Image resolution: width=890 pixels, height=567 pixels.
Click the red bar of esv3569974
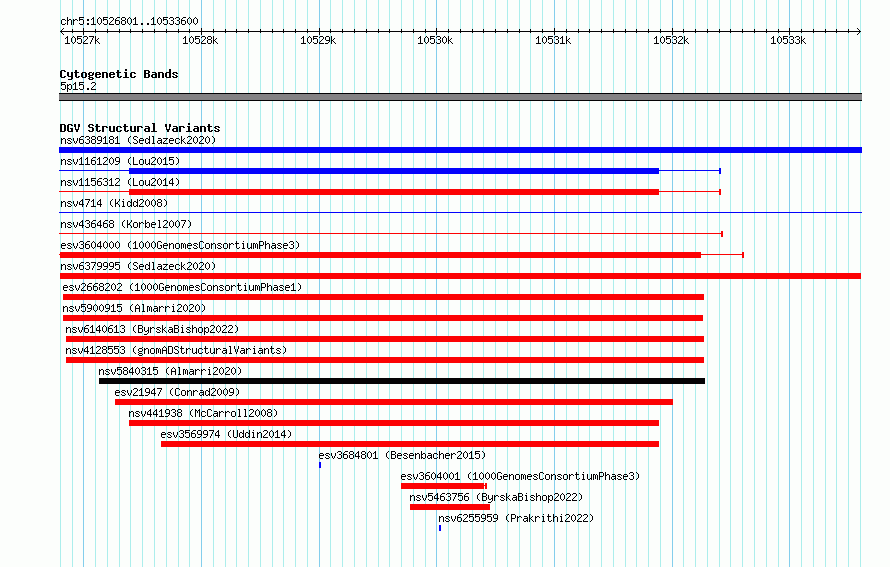click(x=410, y=444)
